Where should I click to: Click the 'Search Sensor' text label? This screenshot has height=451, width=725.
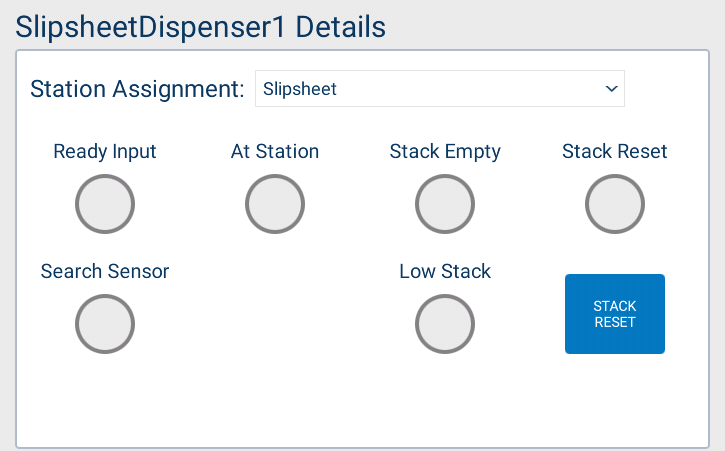105,271
